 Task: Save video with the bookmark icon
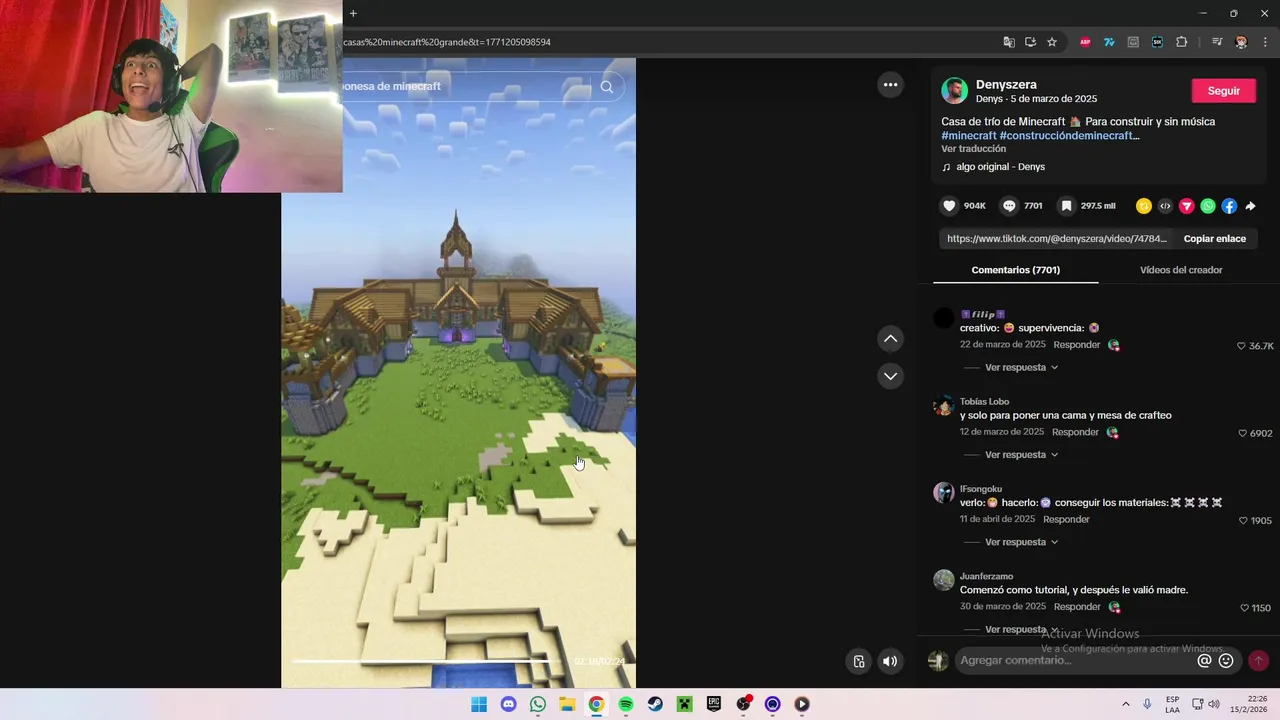tap(1066, 206)
